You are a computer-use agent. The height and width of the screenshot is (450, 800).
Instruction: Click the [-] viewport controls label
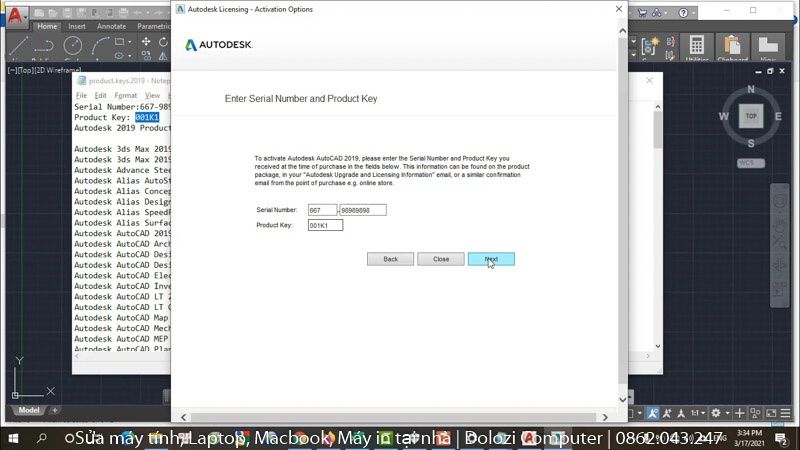tap(11, 70)
